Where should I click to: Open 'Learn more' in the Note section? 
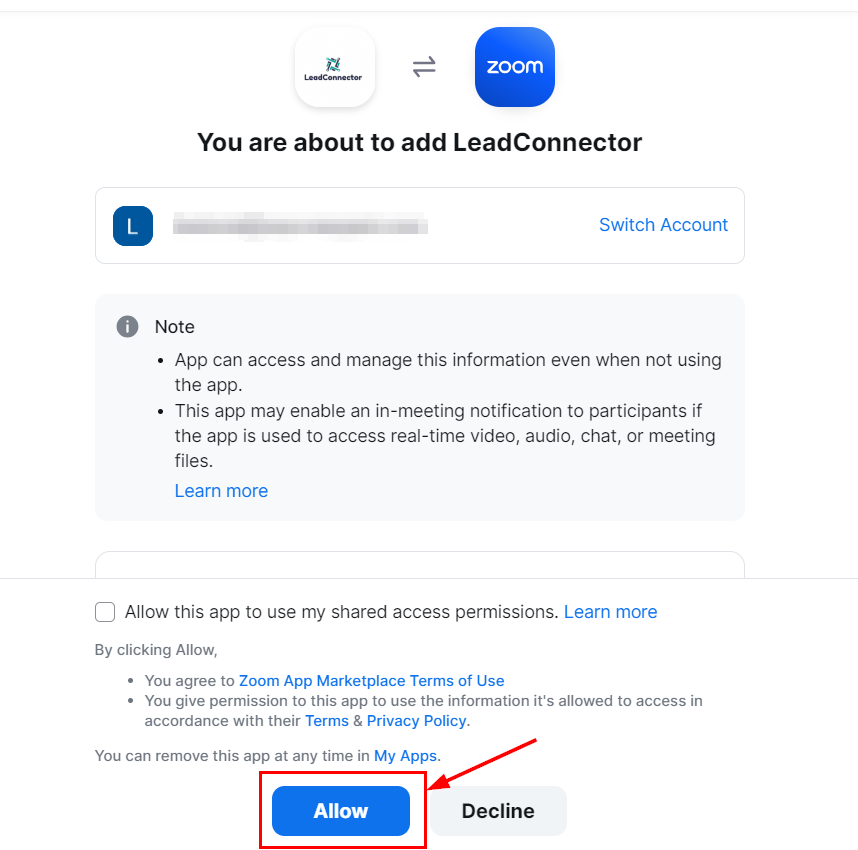tap(221, 491)
